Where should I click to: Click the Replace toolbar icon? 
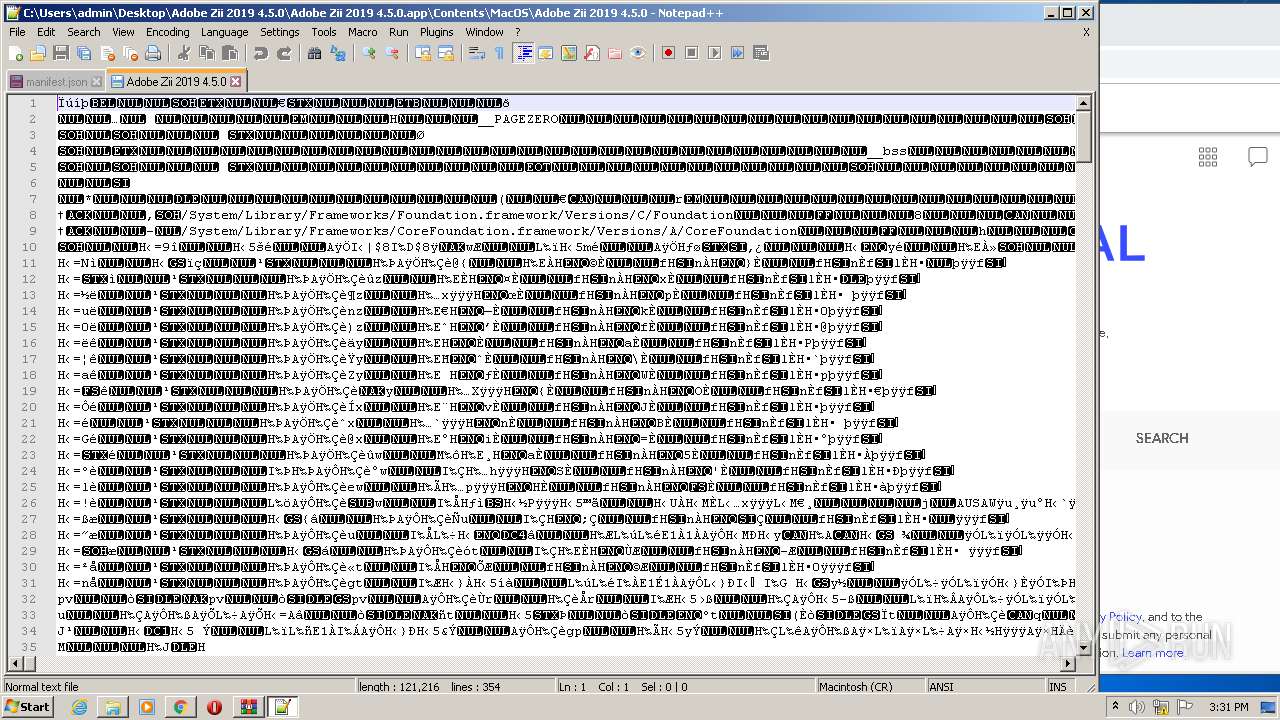click(x=337, y=53)
